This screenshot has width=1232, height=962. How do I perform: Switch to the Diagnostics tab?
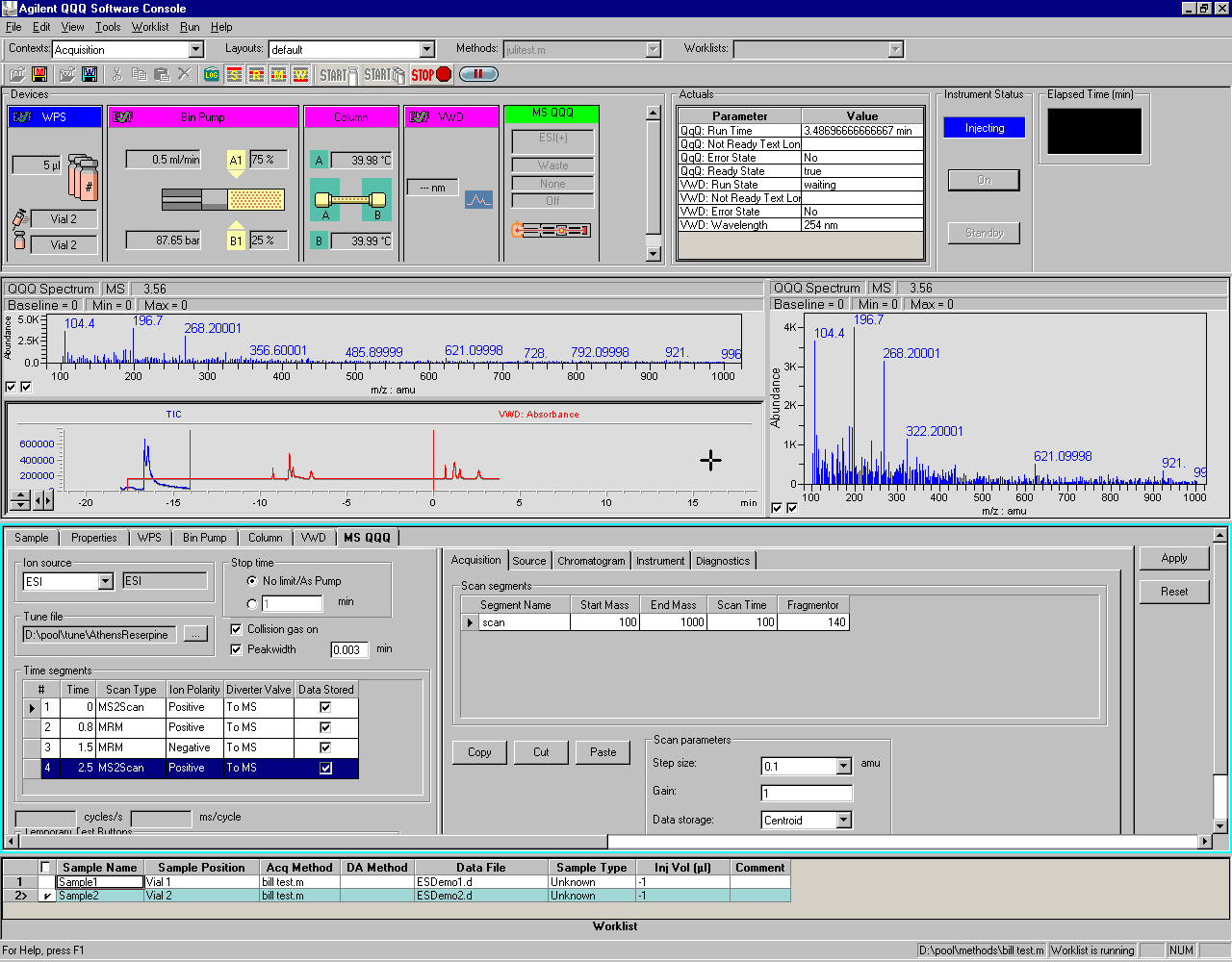723,561
